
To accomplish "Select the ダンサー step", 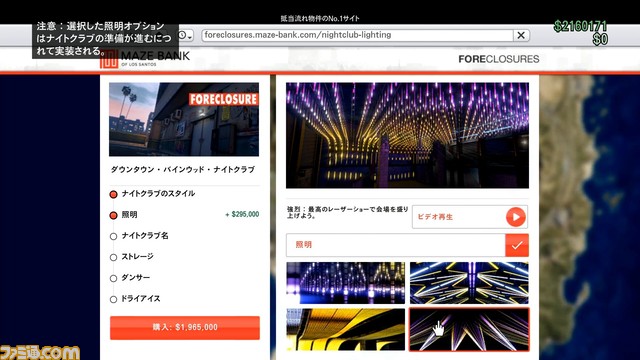I will point(130,278).
